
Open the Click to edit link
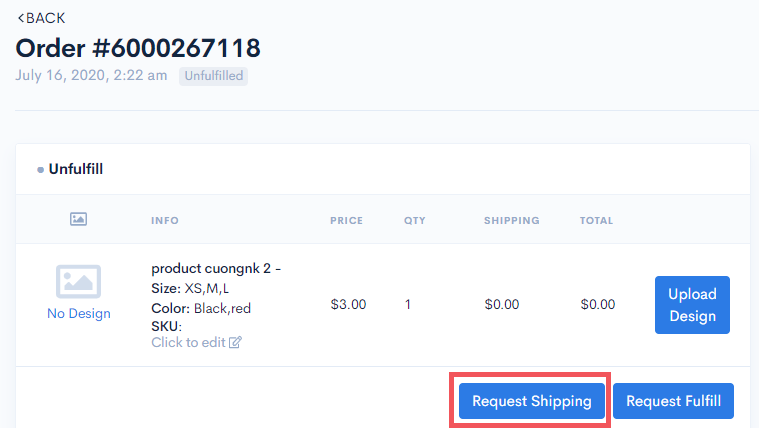coord(188,342)
